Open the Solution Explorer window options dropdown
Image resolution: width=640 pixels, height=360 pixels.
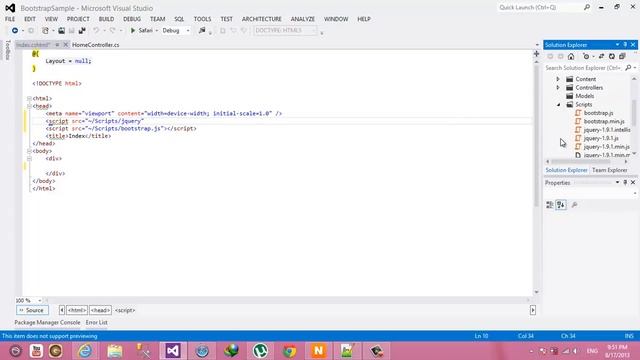point(617,45)
